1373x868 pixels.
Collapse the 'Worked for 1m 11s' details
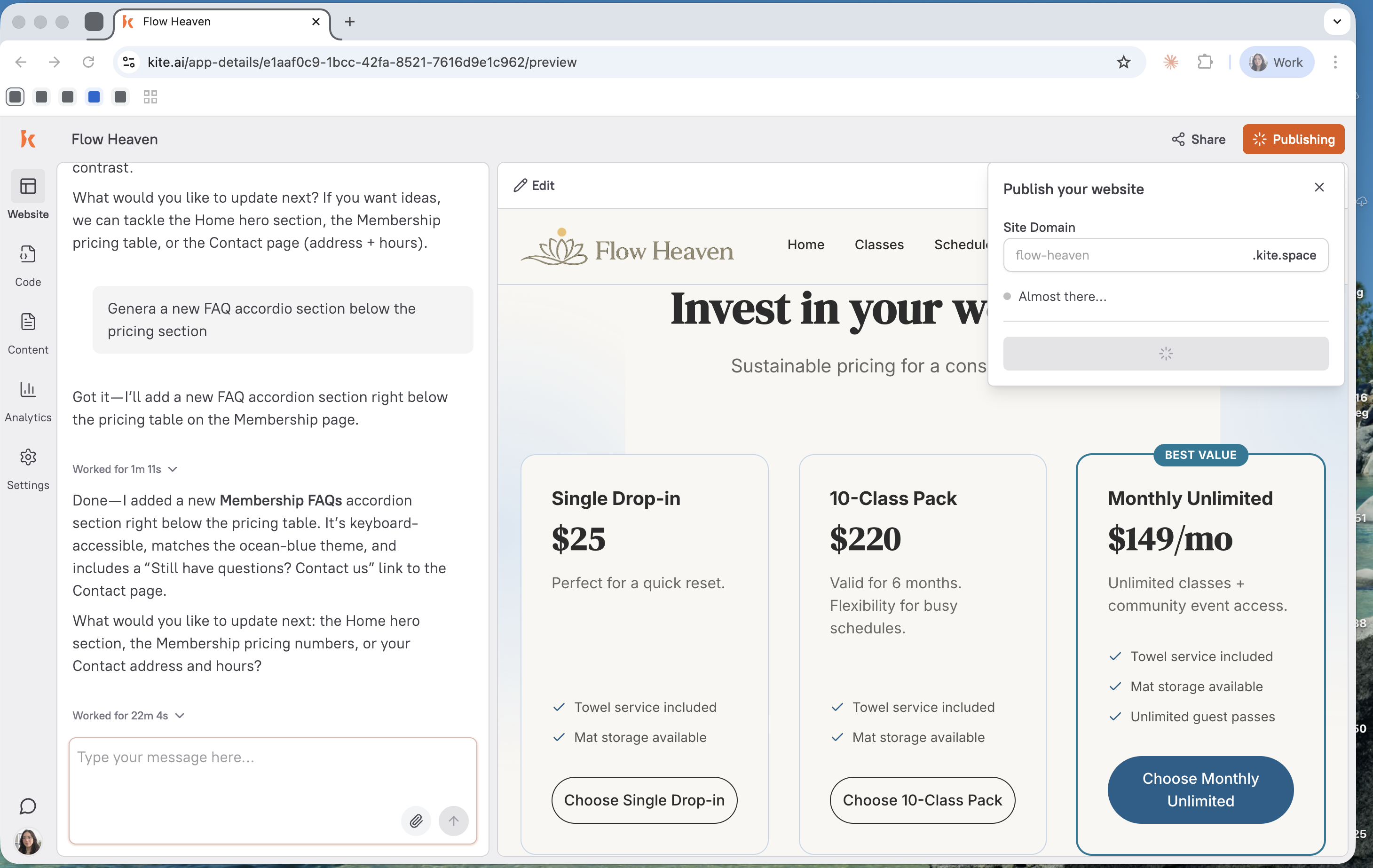pos(173,469)
